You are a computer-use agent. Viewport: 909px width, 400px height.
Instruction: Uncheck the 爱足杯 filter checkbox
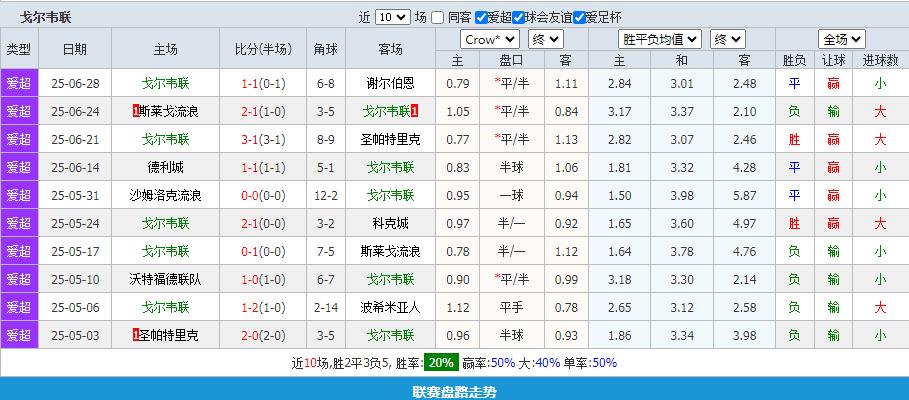click(x=579, y=17)
